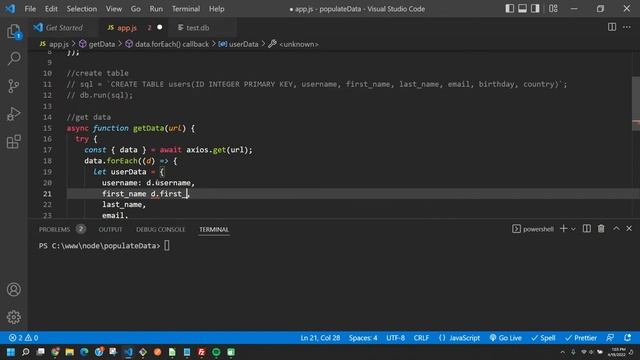Toggle the primary side bar layout icon
Screen dimensions: 640x360
point(509,9)
